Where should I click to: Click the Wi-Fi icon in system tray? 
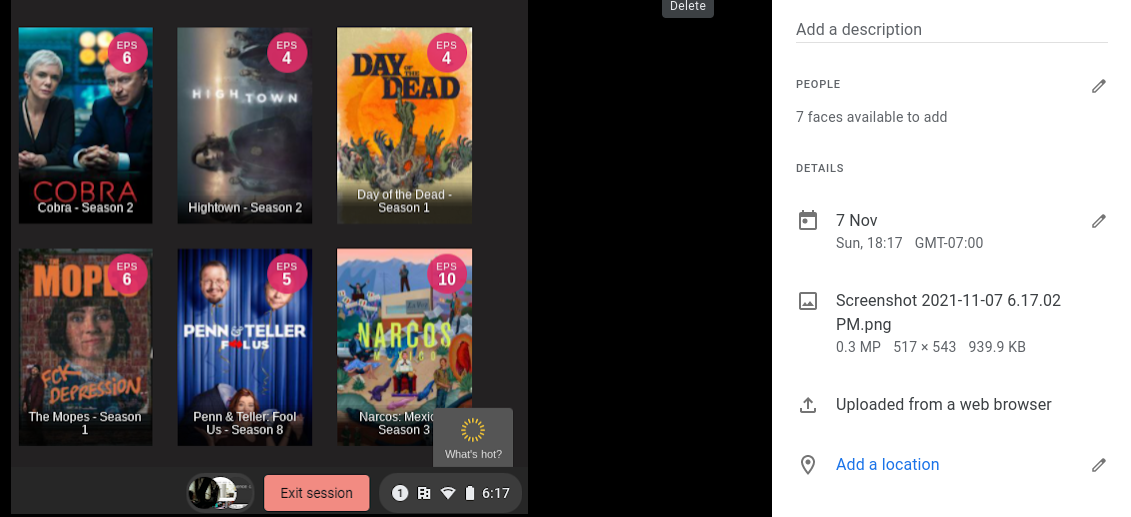(x=448, y=493)
